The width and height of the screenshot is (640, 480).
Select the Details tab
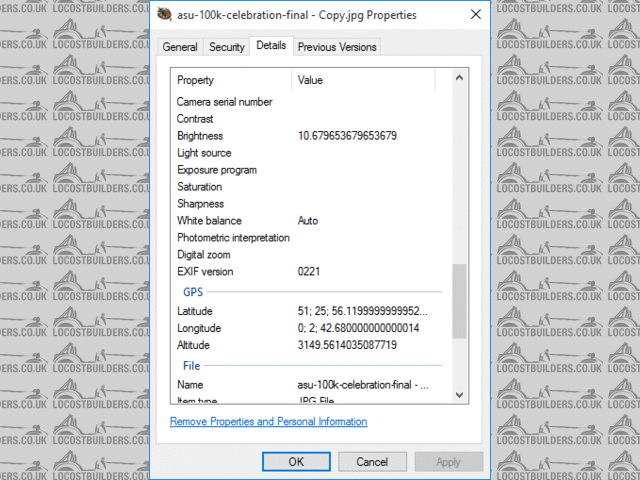pos(271,45)
